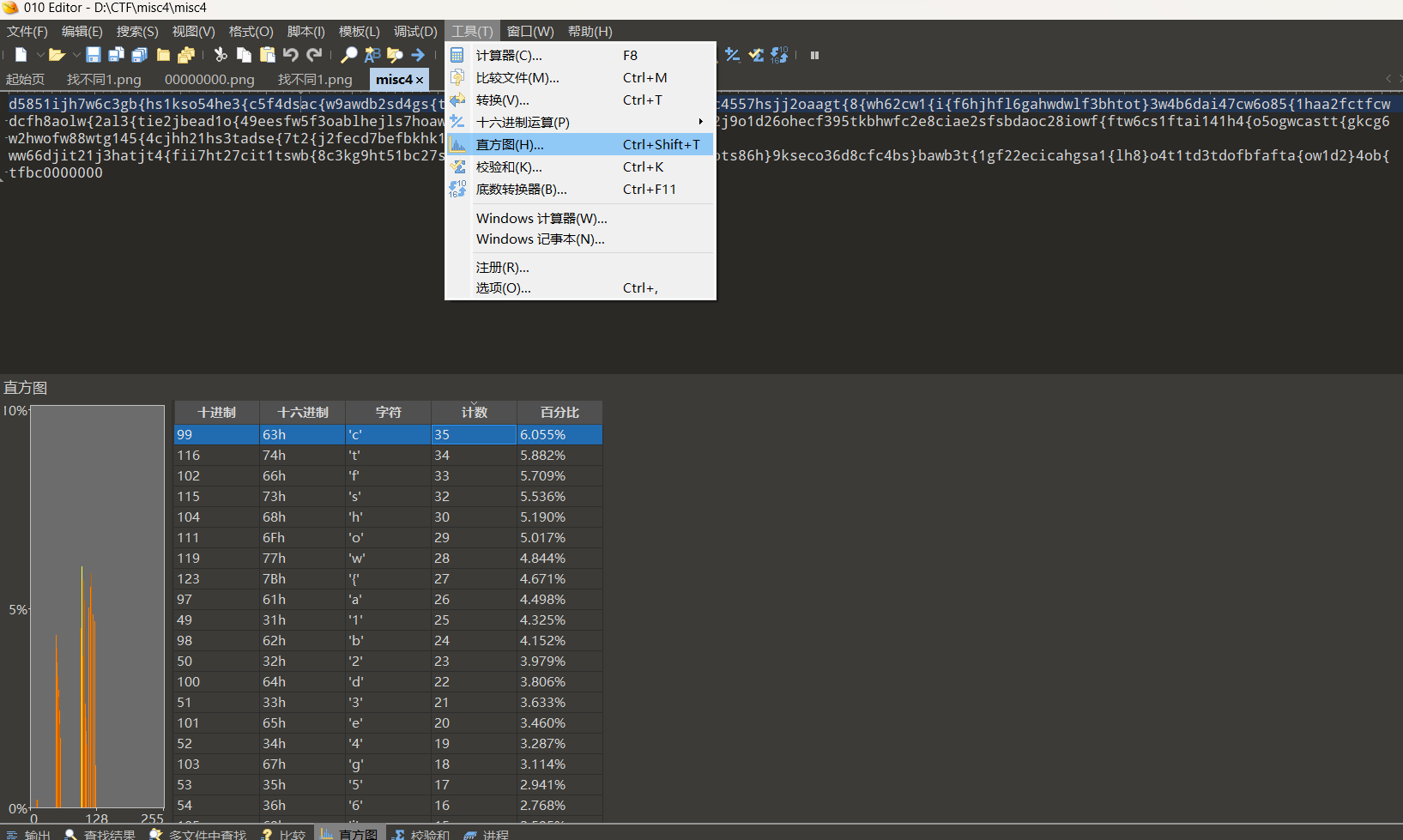Open 底数转换器(B)... from the menu

tap(580, 189)
